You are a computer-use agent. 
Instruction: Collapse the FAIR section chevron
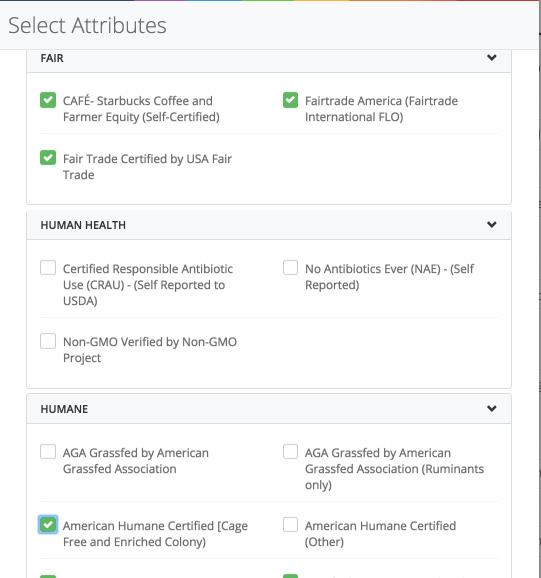click(492, 58)
